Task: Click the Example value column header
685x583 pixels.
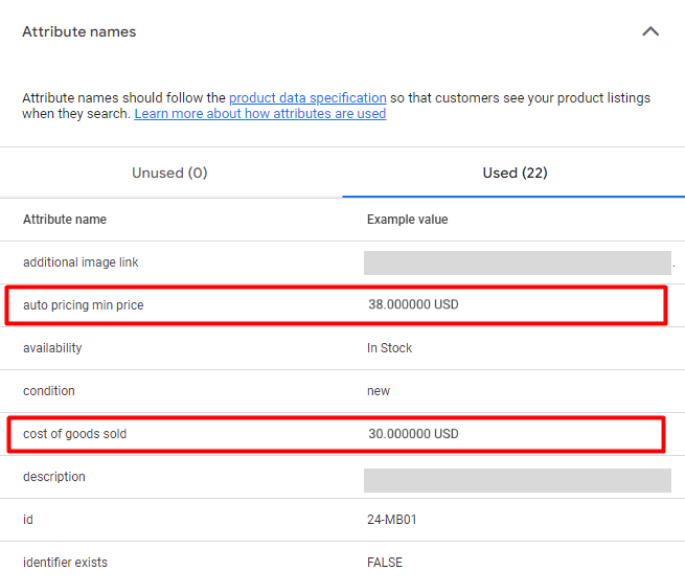Action: tap(407, 219)
